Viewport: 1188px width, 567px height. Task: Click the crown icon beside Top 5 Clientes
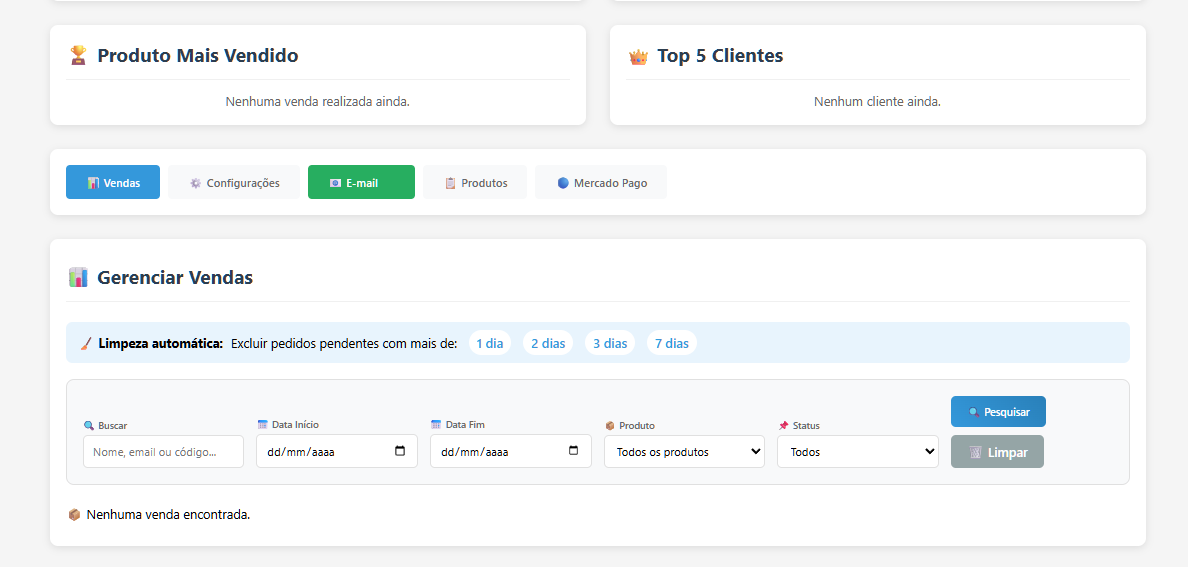point(638,57)
